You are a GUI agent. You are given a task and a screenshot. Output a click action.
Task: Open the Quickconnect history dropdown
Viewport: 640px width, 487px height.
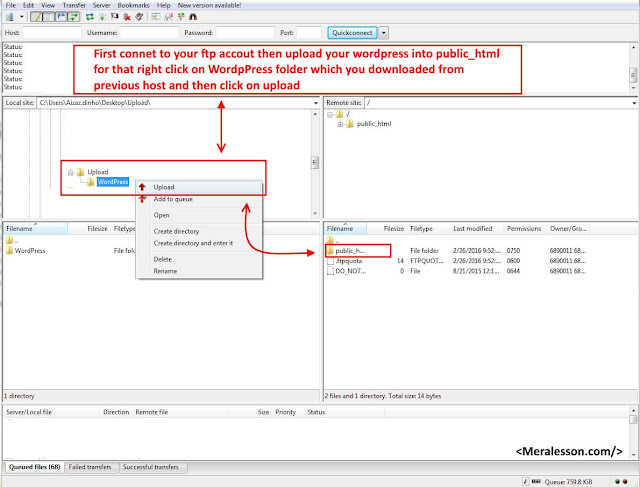(383, 33)
